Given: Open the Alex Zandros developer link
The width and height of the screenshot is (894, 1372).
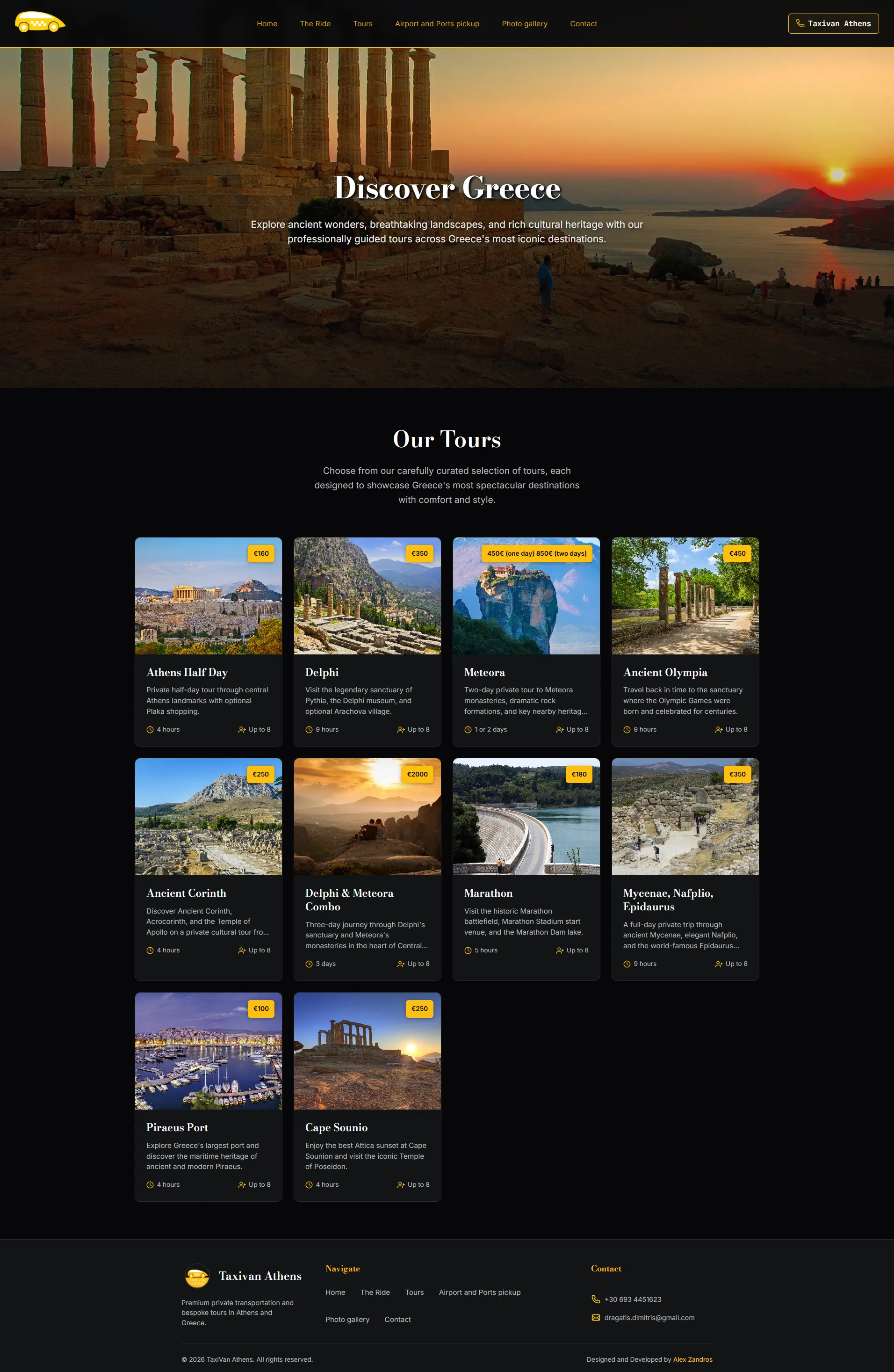Looking at the screenshot, I should [692, 1359].
